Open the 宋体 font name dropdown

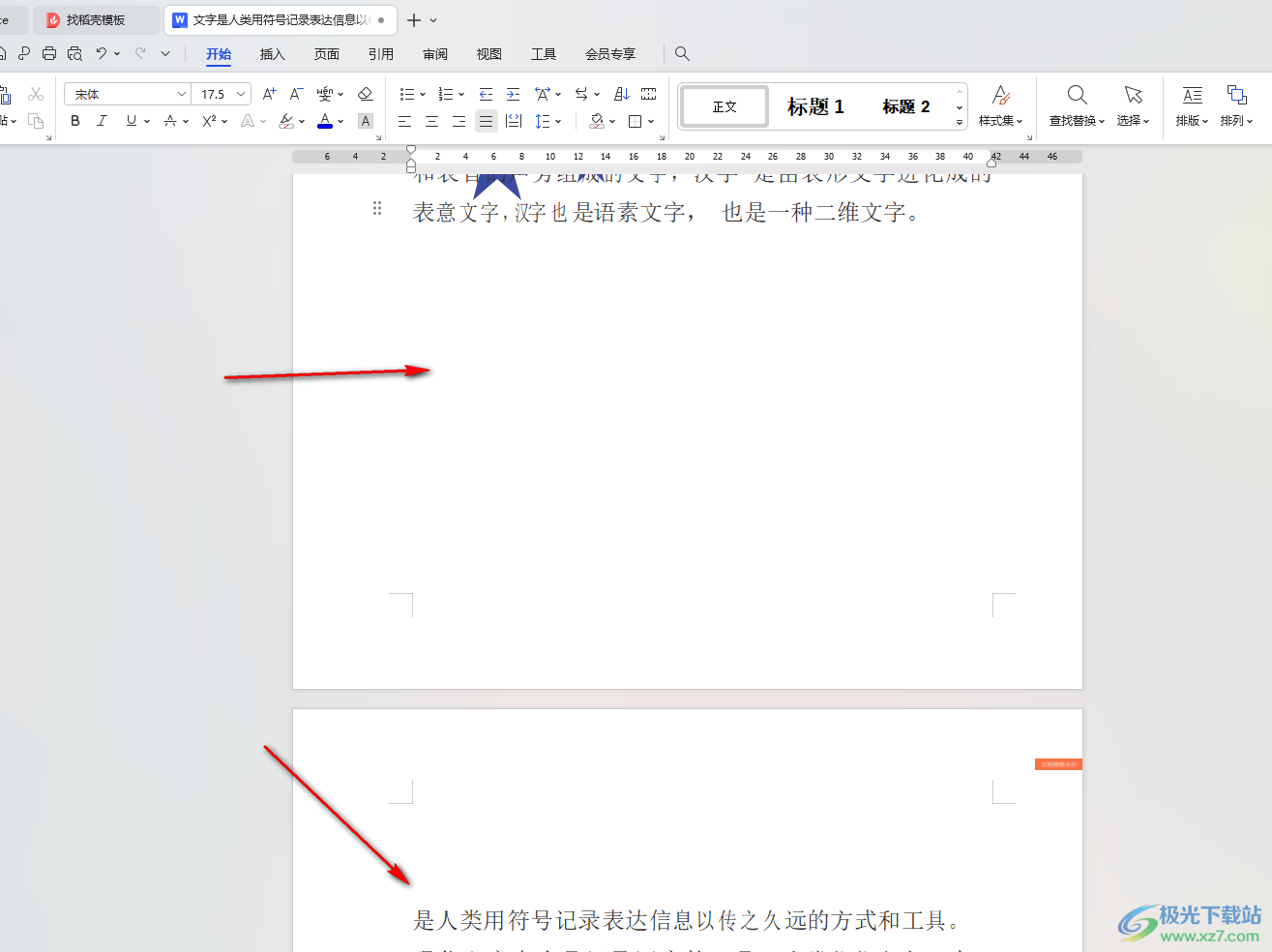pos(181,94)
